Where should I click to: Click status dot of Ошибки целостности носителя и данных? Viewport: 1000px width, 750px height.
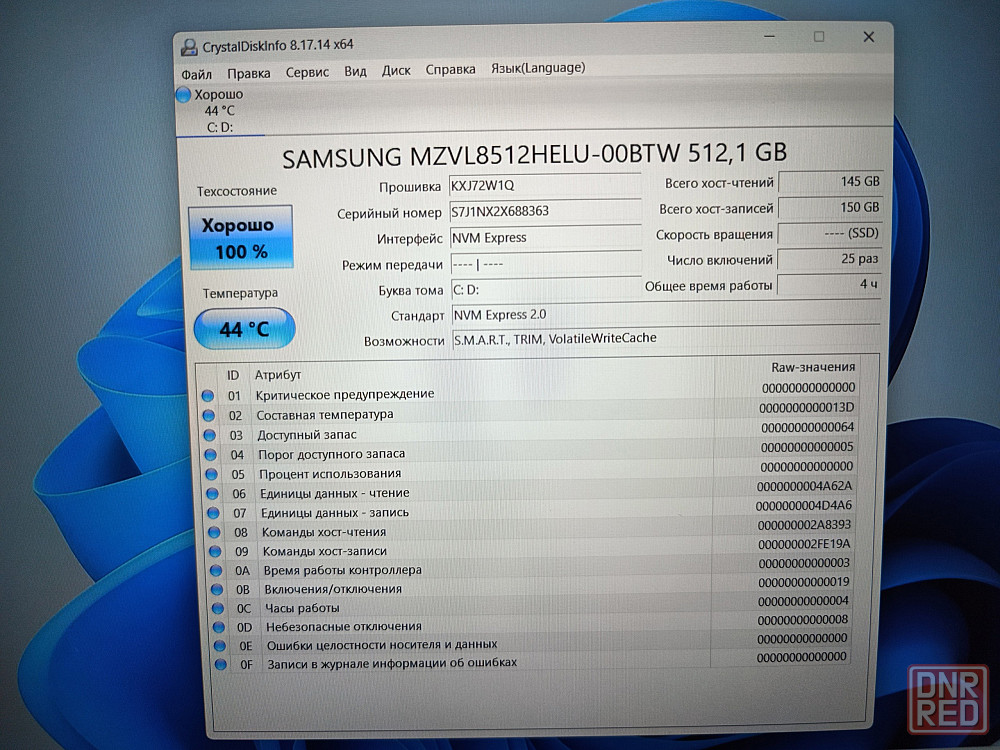click(x=220, y=645)
